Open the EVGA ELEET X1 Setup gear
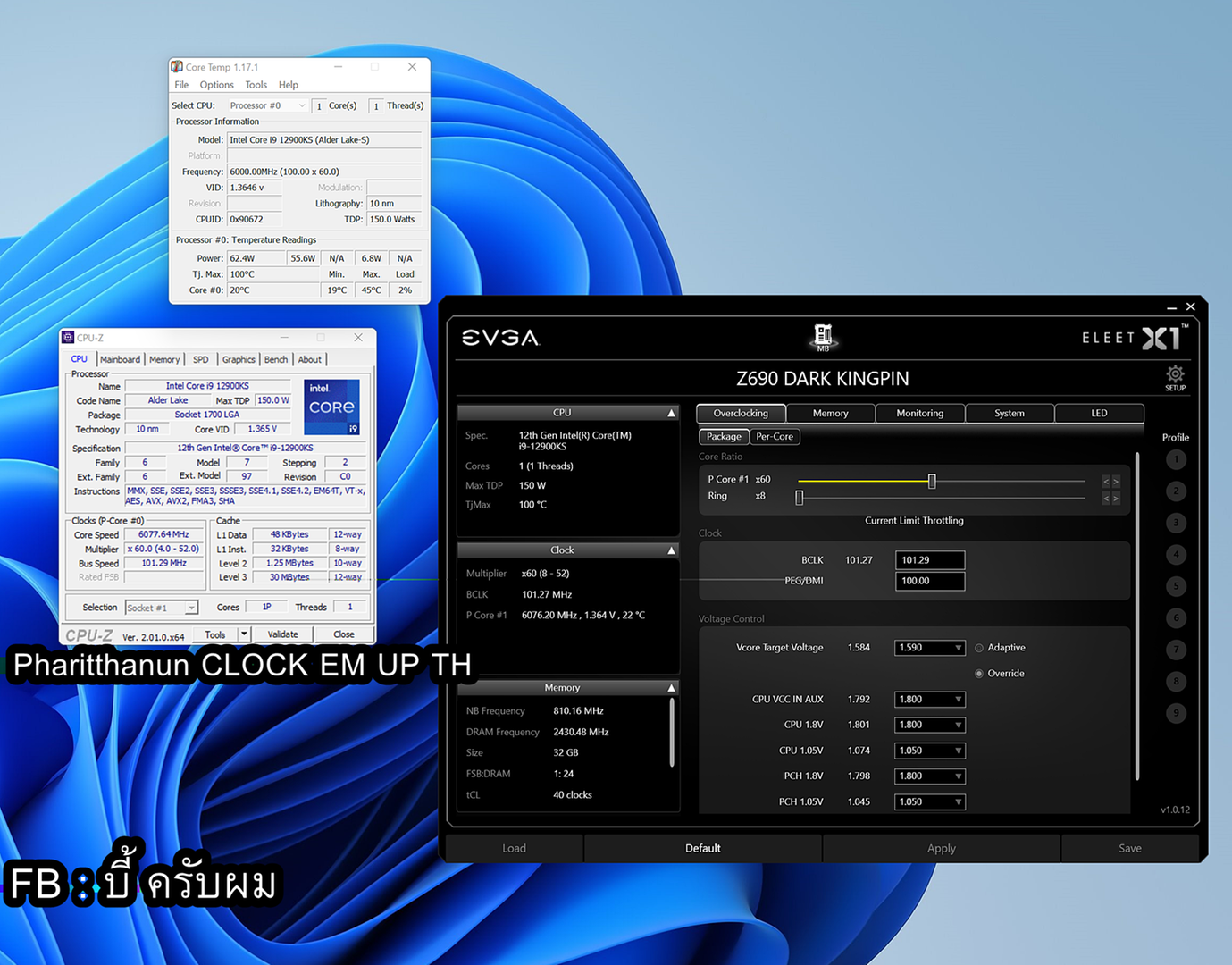Image resolution: width=1232 pixels, height=965 pixels. [1175, 377]
